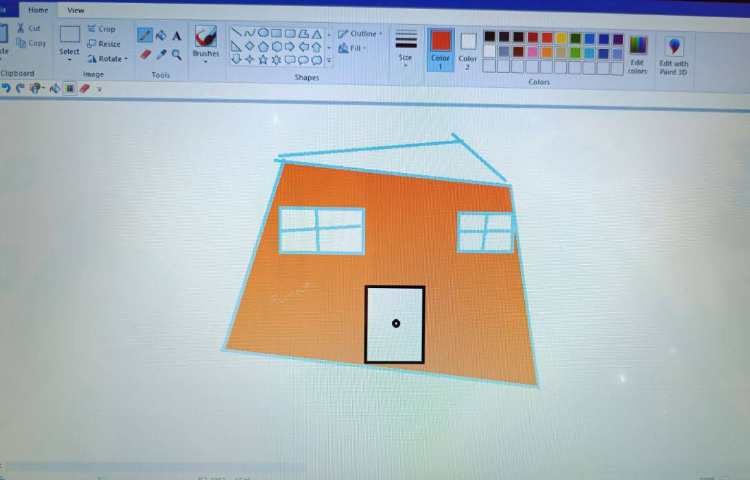The width and height of the screenshot is (750, 480).
Task: Select the Pencil tool
Action: (145, 35)
